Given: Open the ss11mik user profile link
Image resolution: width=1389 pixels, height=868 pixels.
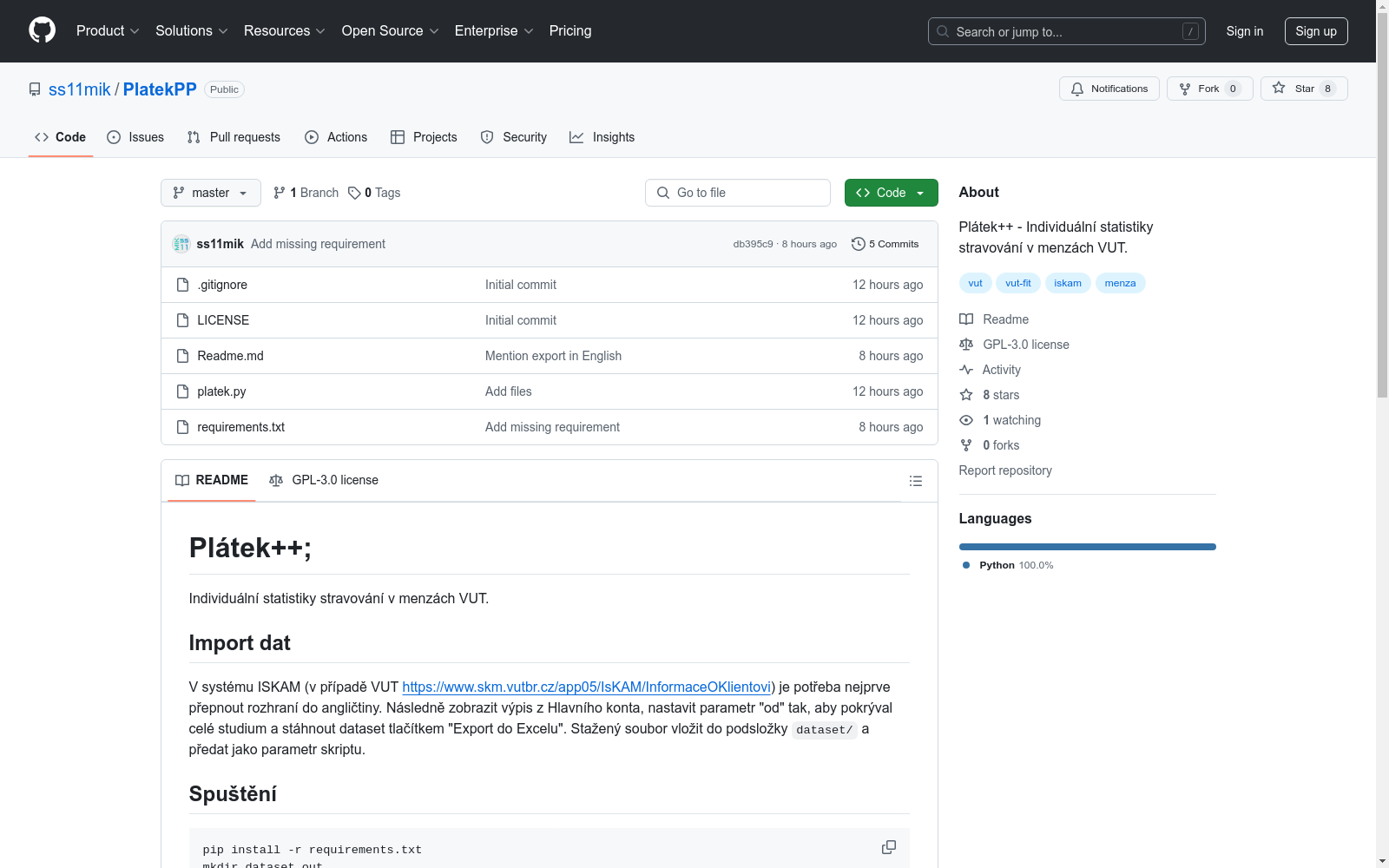Looking at the screenshot, I should coord(80,89).
